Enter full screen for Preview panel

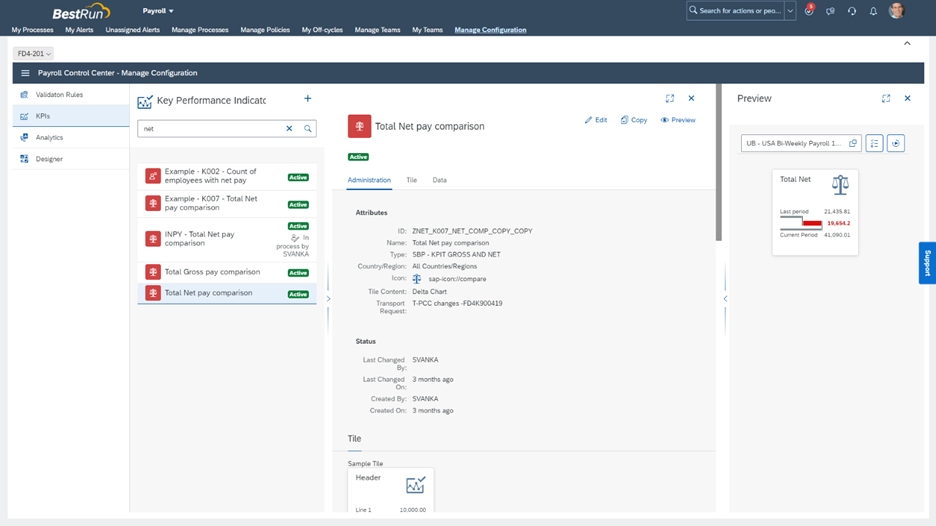[x=886, y=99]
